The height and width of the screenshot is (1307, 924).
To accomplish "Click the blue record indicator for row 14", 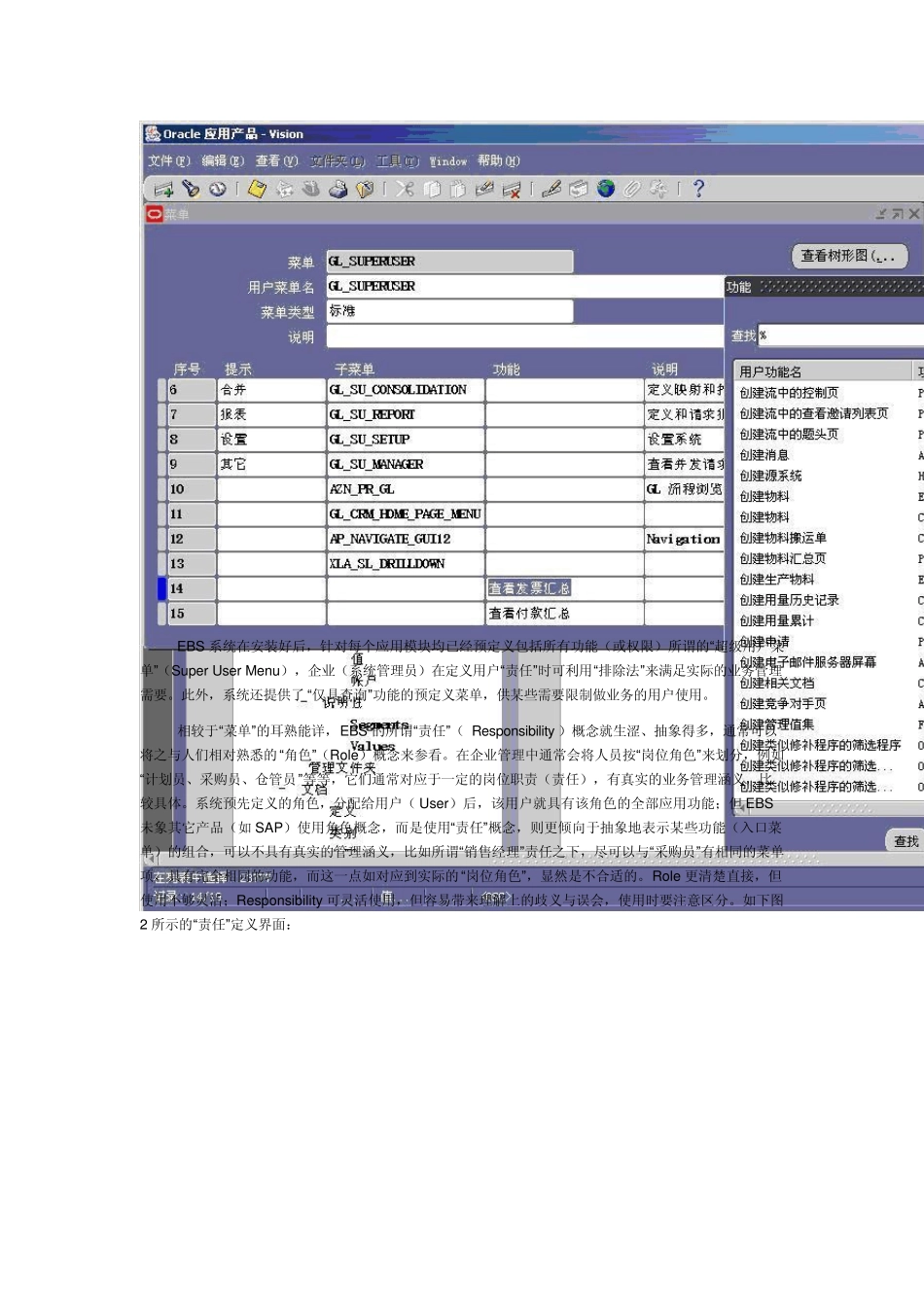I will 161,588.
